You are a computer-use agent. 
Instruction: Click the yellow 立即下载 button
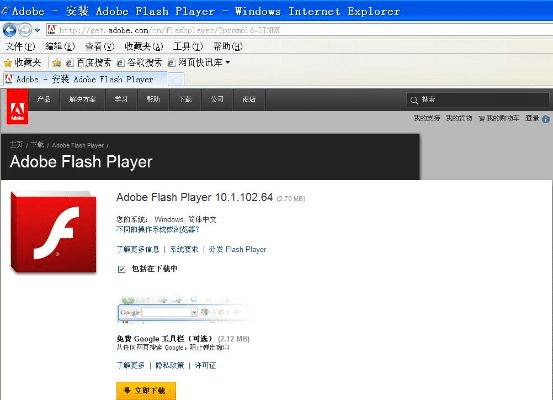pyautogui.click(x=146, y=390)
